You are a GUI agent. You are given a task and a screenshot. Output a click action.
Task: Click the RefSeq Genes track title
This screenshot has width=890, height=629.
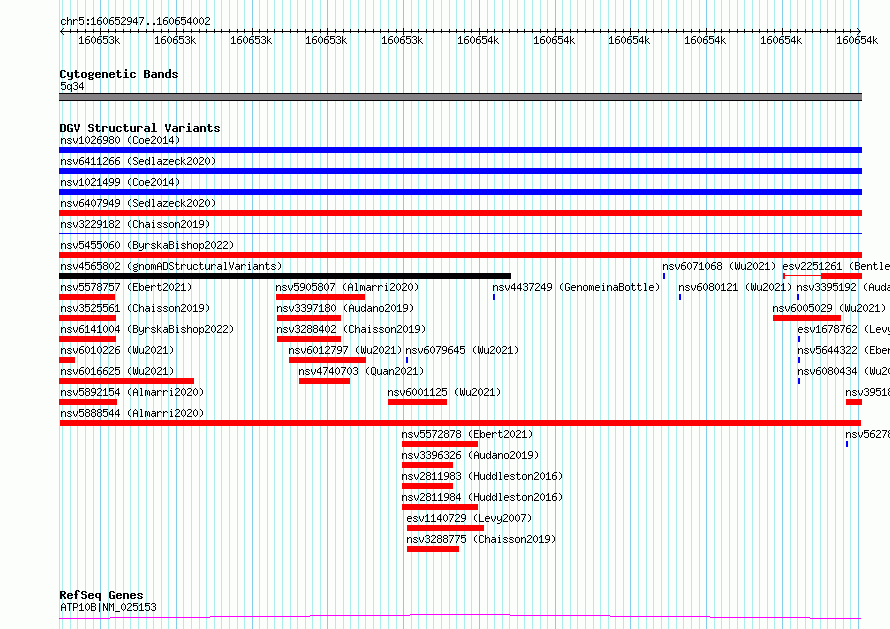tap(101, 595)
